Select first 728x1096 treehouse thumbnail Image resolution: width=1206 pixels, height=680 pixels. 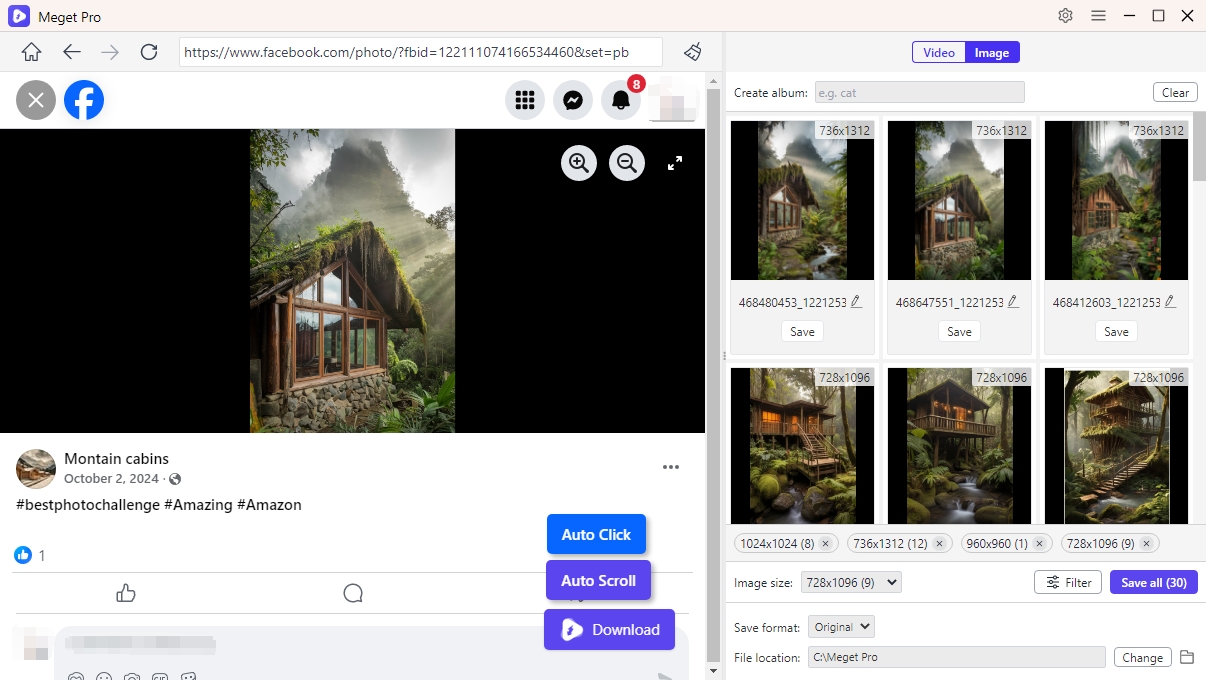[x=802, y=446]
